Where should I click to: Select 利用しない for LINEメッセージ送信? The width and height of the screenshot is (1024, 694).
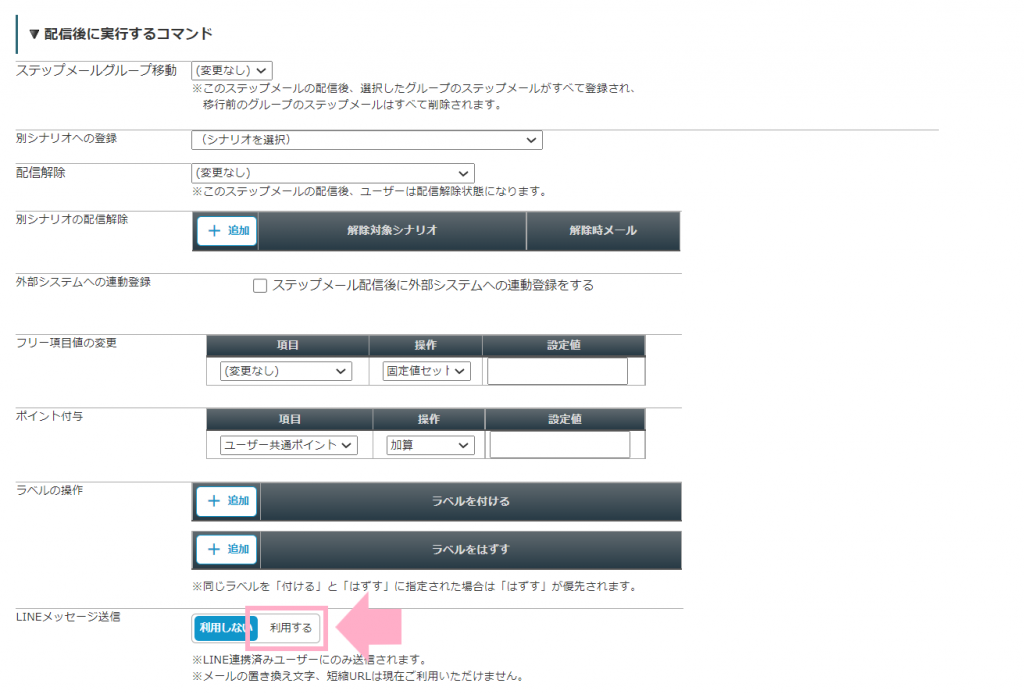click(223, 628)
